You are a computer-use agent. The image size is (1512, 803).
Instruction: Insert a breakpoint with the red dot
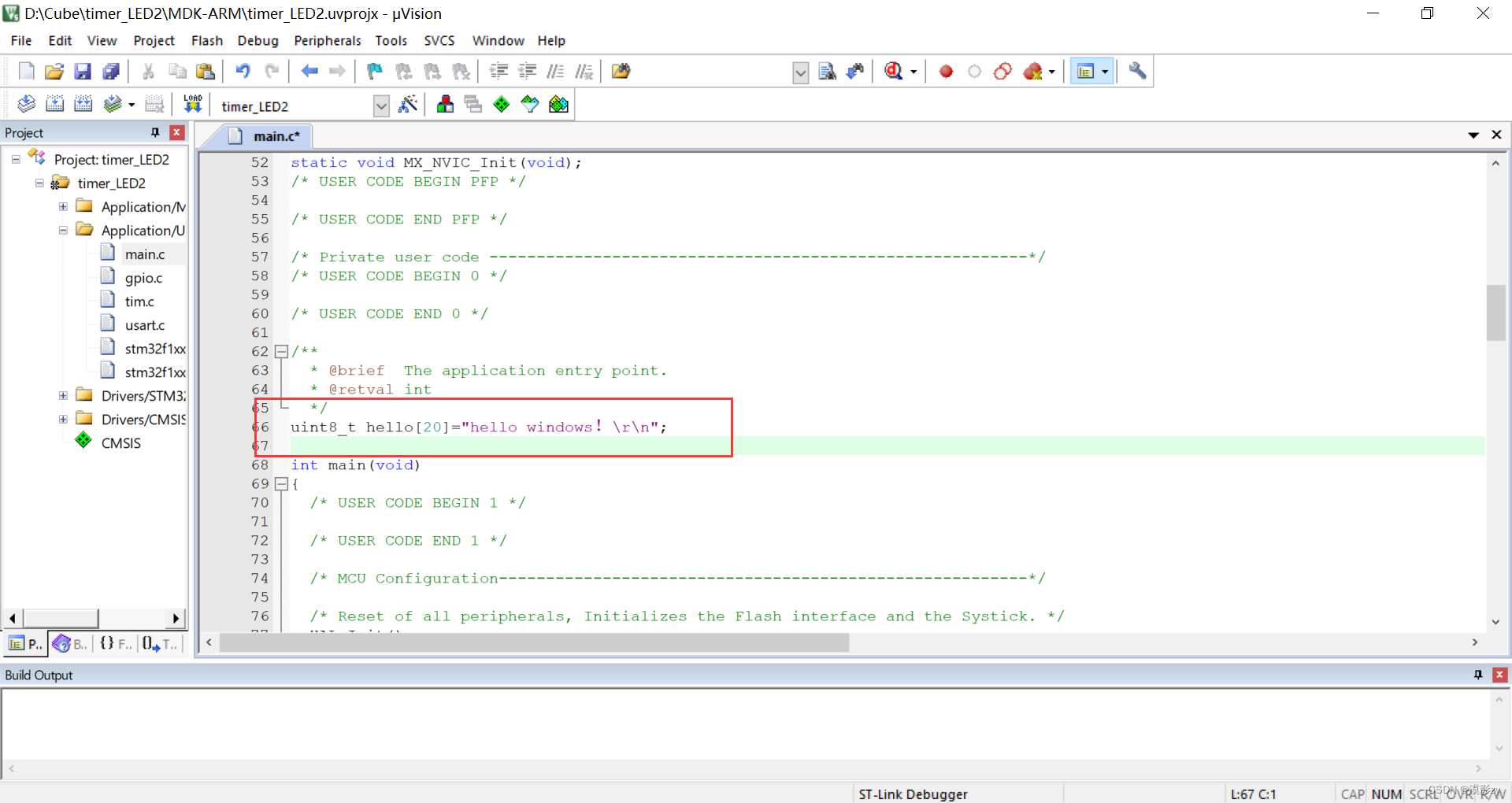(946, 72)
